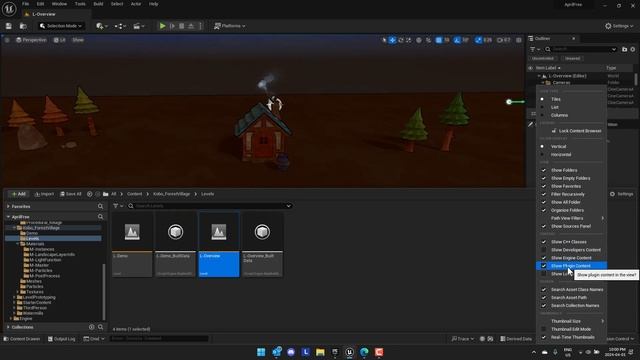Click the viewport layout icon at far right

click(x=519, y=40)
